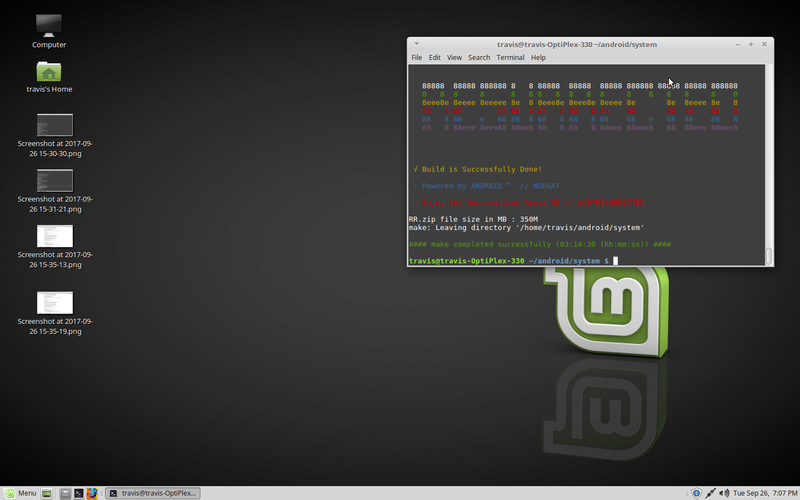
Task: Open the Mint Menu button
Action: [x=21, y=493]
